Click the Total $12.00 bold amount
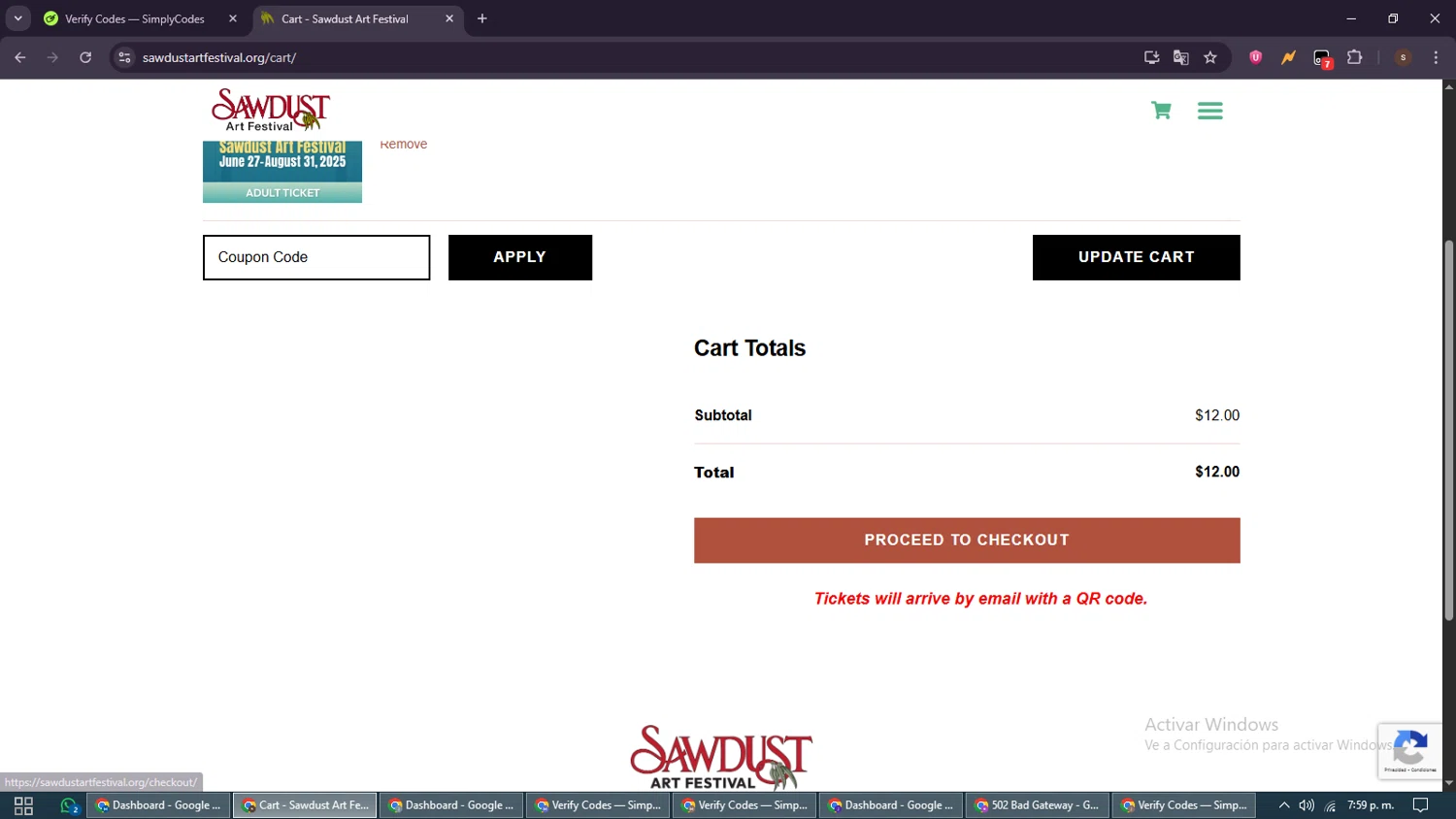The image size is (1456, 819). (1217, 472)
